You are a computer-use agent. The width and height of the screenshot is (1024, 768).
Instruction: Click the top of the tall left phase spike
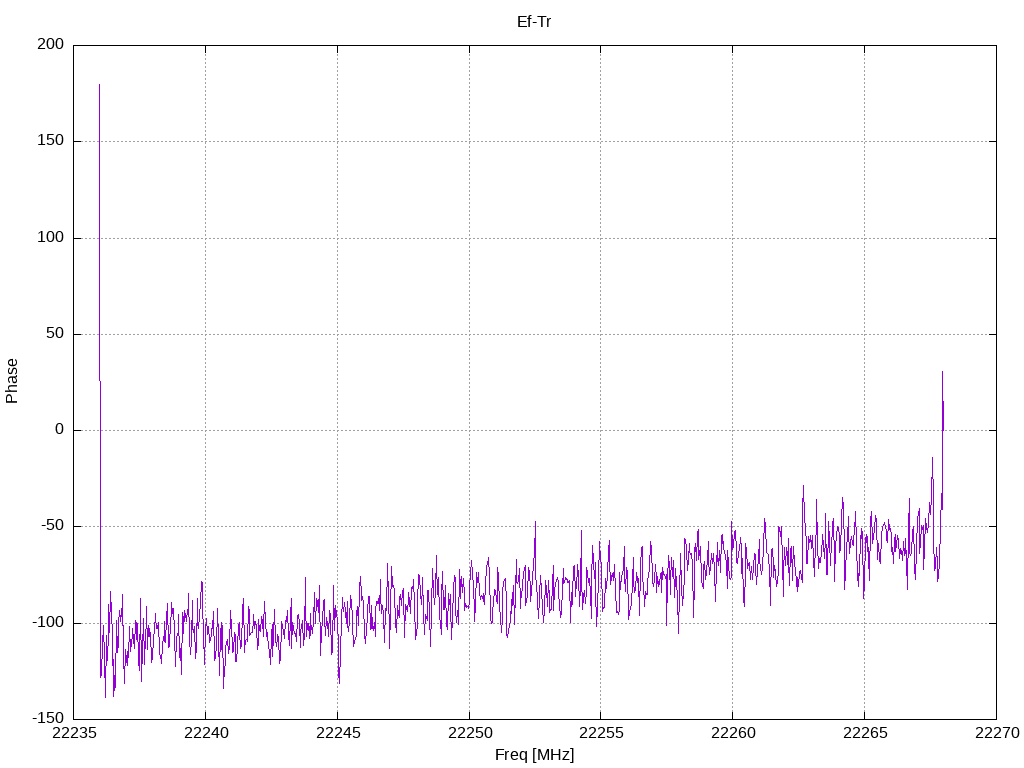(x=99, y=85)
